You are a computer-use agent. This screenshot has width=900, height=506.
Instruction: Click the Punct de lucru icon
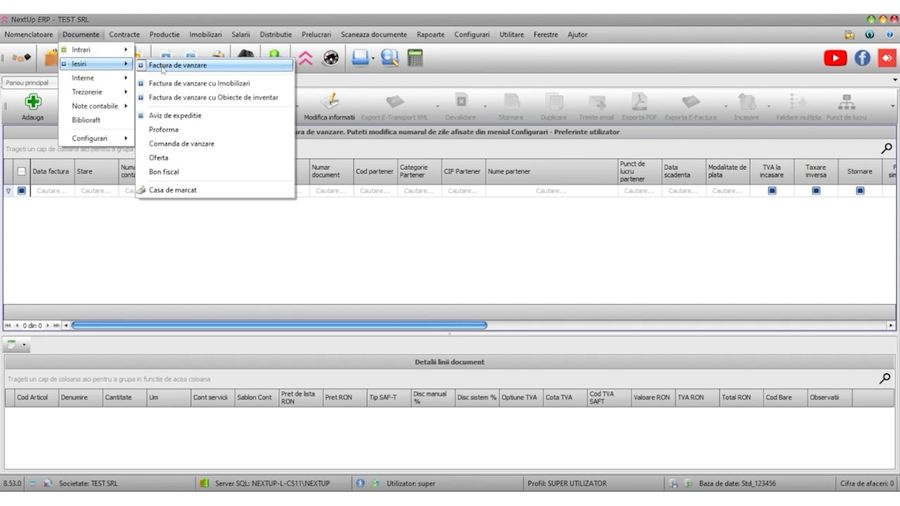(846, 102)
